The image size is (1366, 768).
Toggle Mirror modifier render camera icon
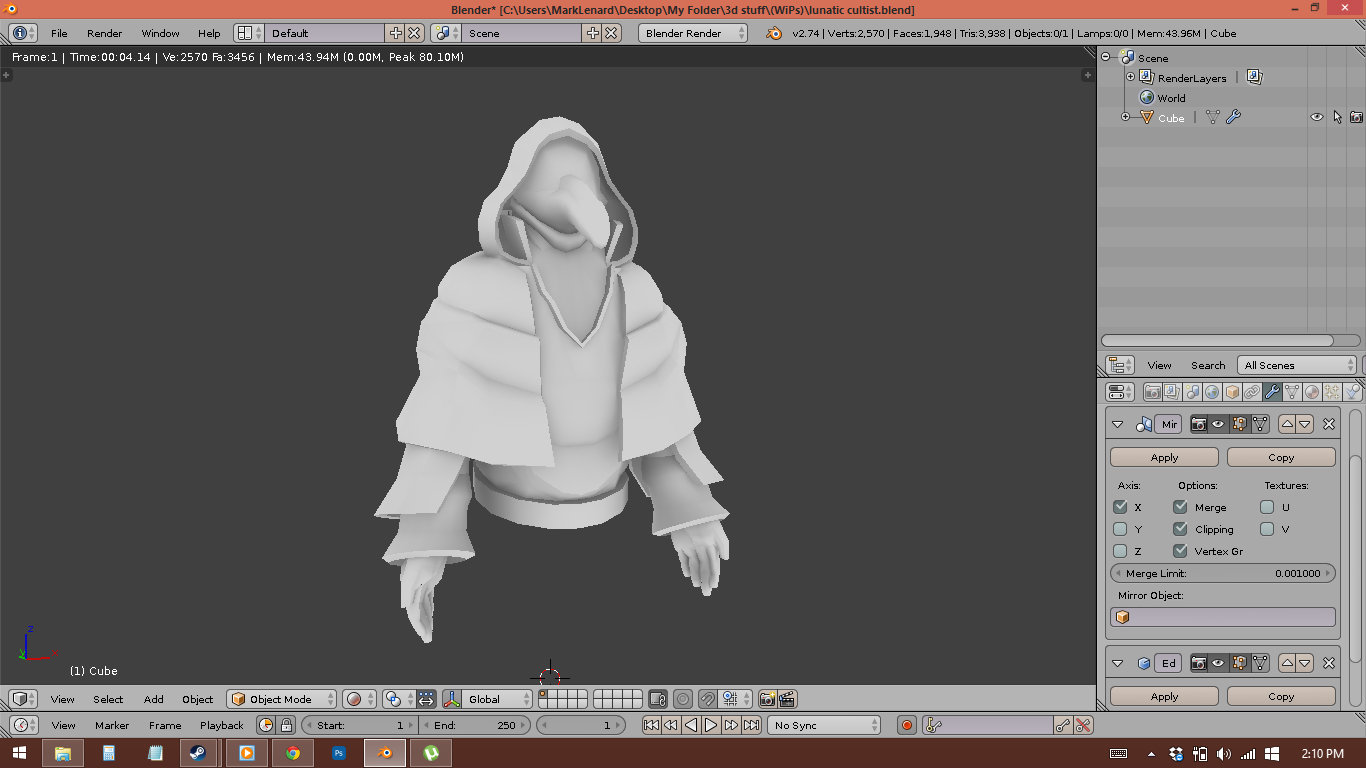point(1198,424)
